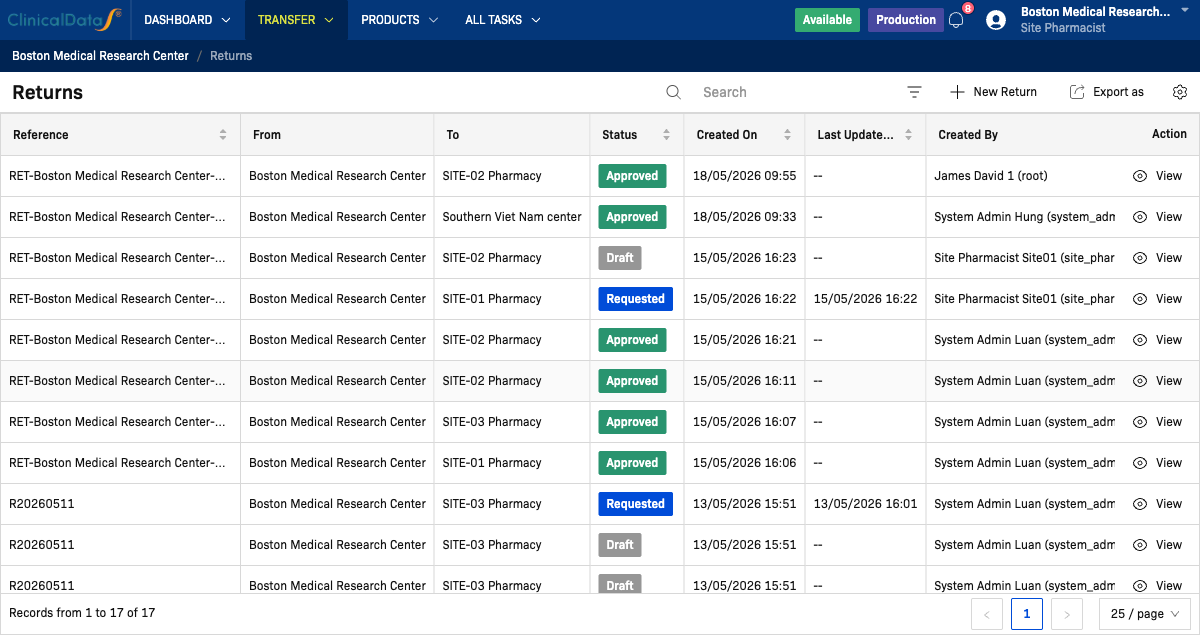Viewport: 1200px width, 635px height.
Task: Go to previous page arrow
Action: 987,614
